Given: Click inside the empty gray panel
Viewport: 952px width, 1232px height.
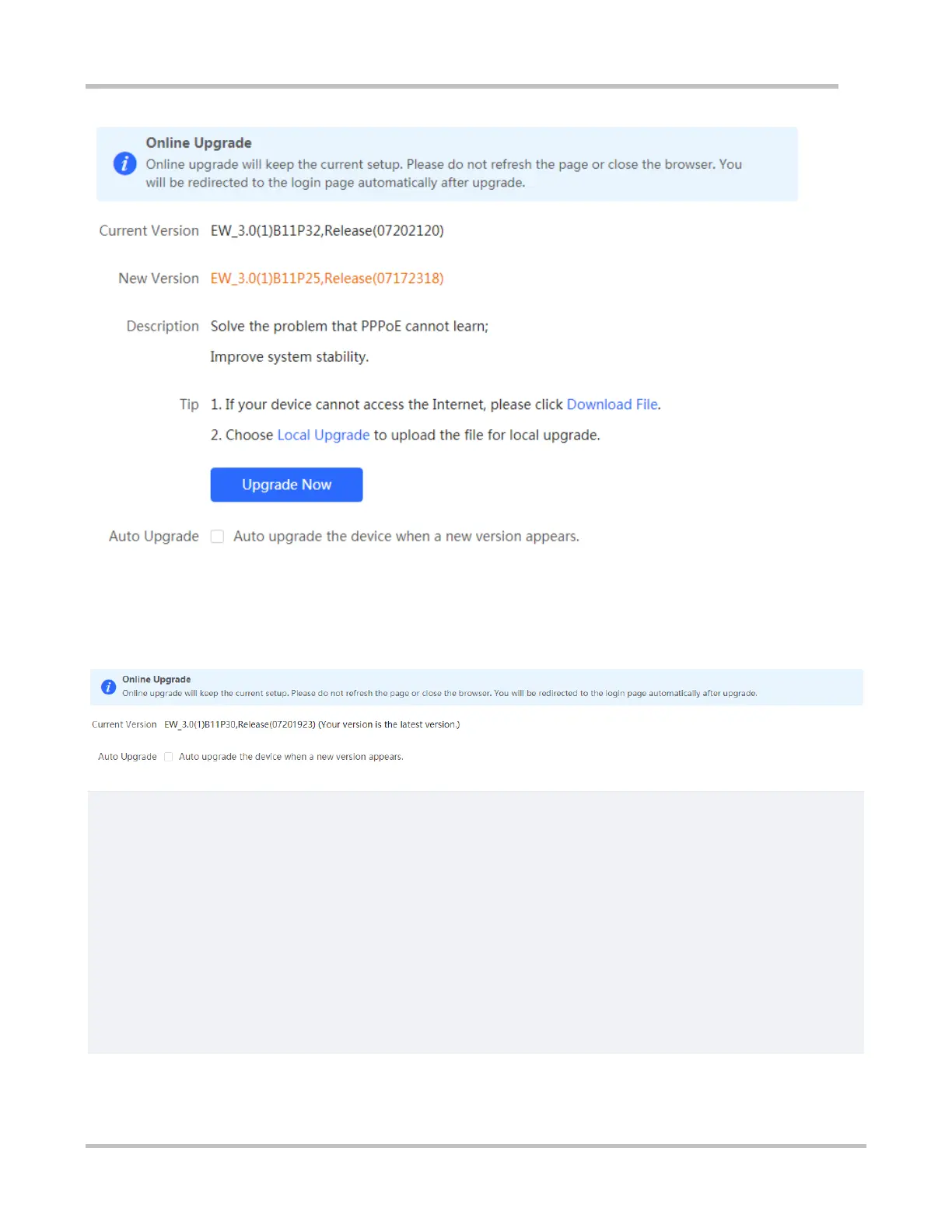Looking at the screenshot, I should (x=476, y=922).
